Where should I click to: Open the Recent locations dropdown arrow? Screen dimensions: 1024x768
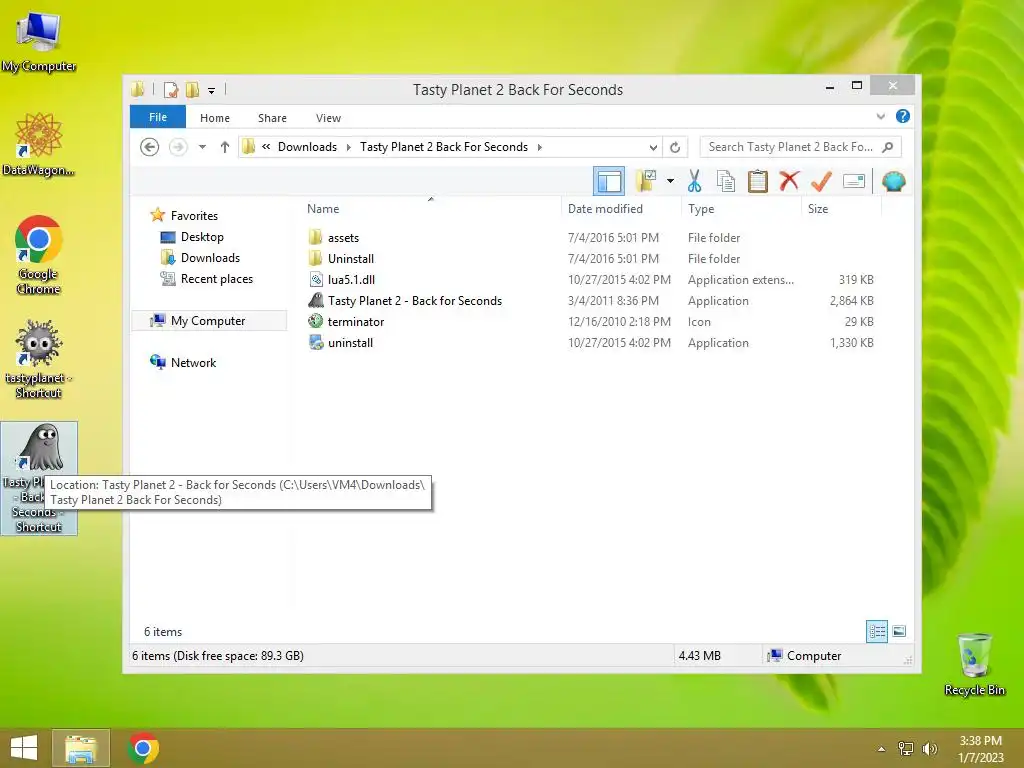[x=202, y=147]
